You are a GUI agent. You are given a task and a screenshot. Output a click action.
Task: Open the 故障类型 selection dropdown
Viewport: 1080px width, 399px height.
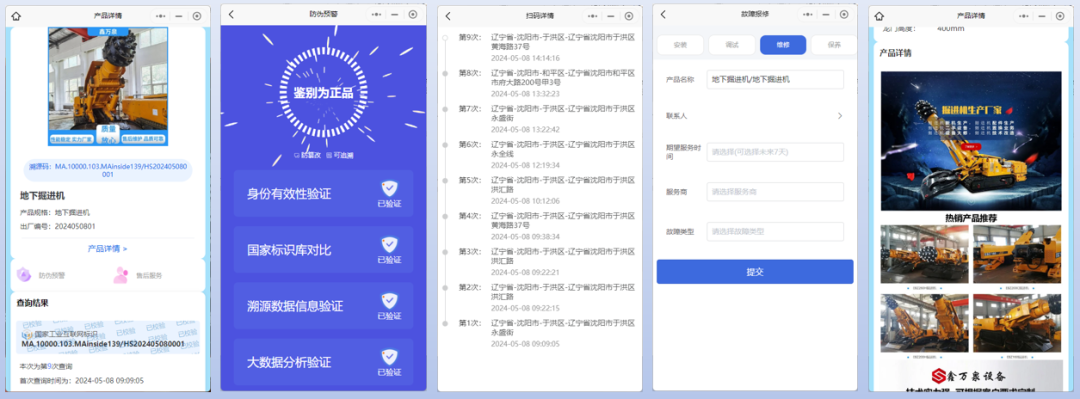pos(775,231)
